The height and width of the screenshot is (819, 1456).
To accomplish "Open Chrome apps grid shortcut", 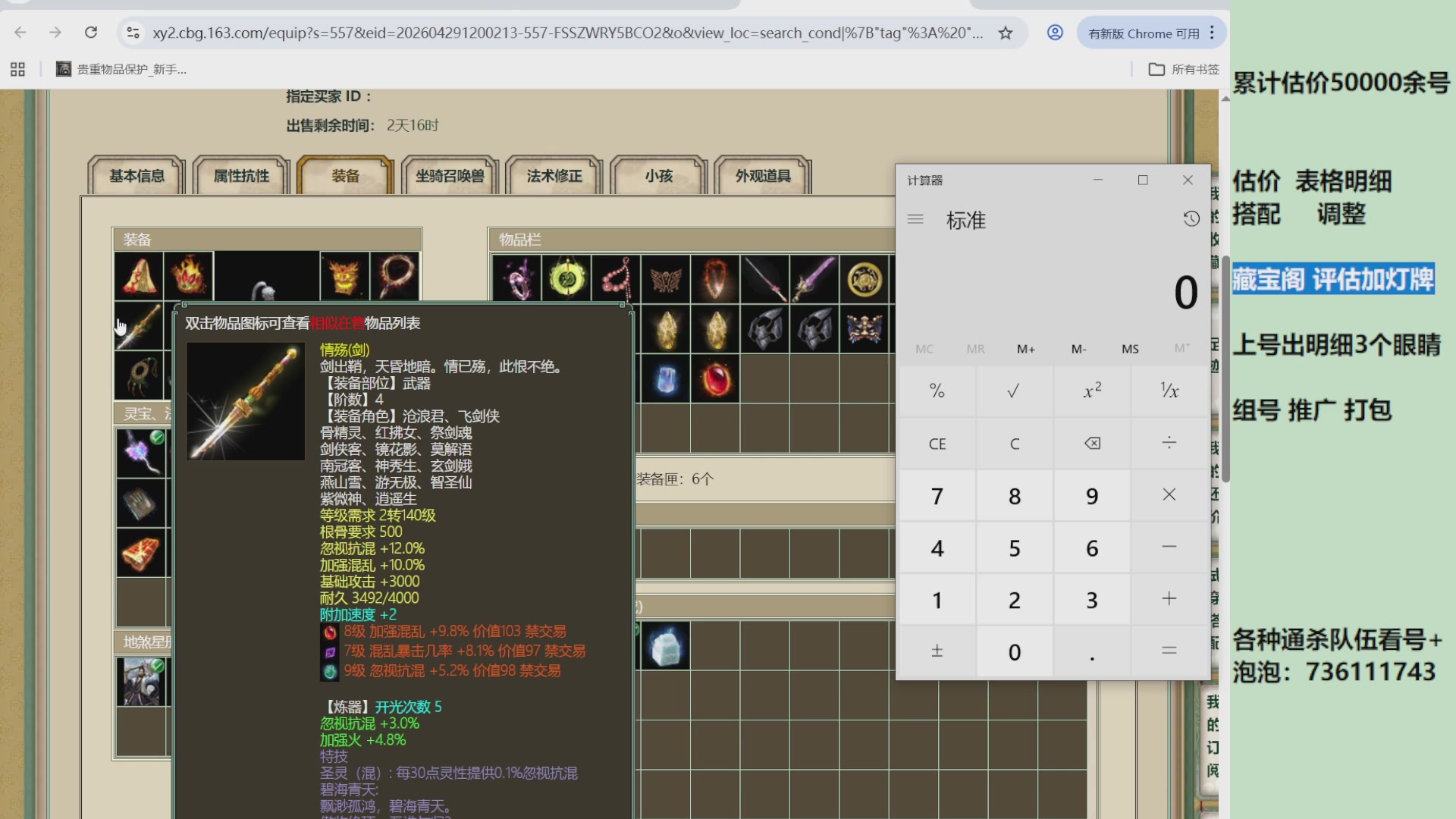I will (17, 69).
